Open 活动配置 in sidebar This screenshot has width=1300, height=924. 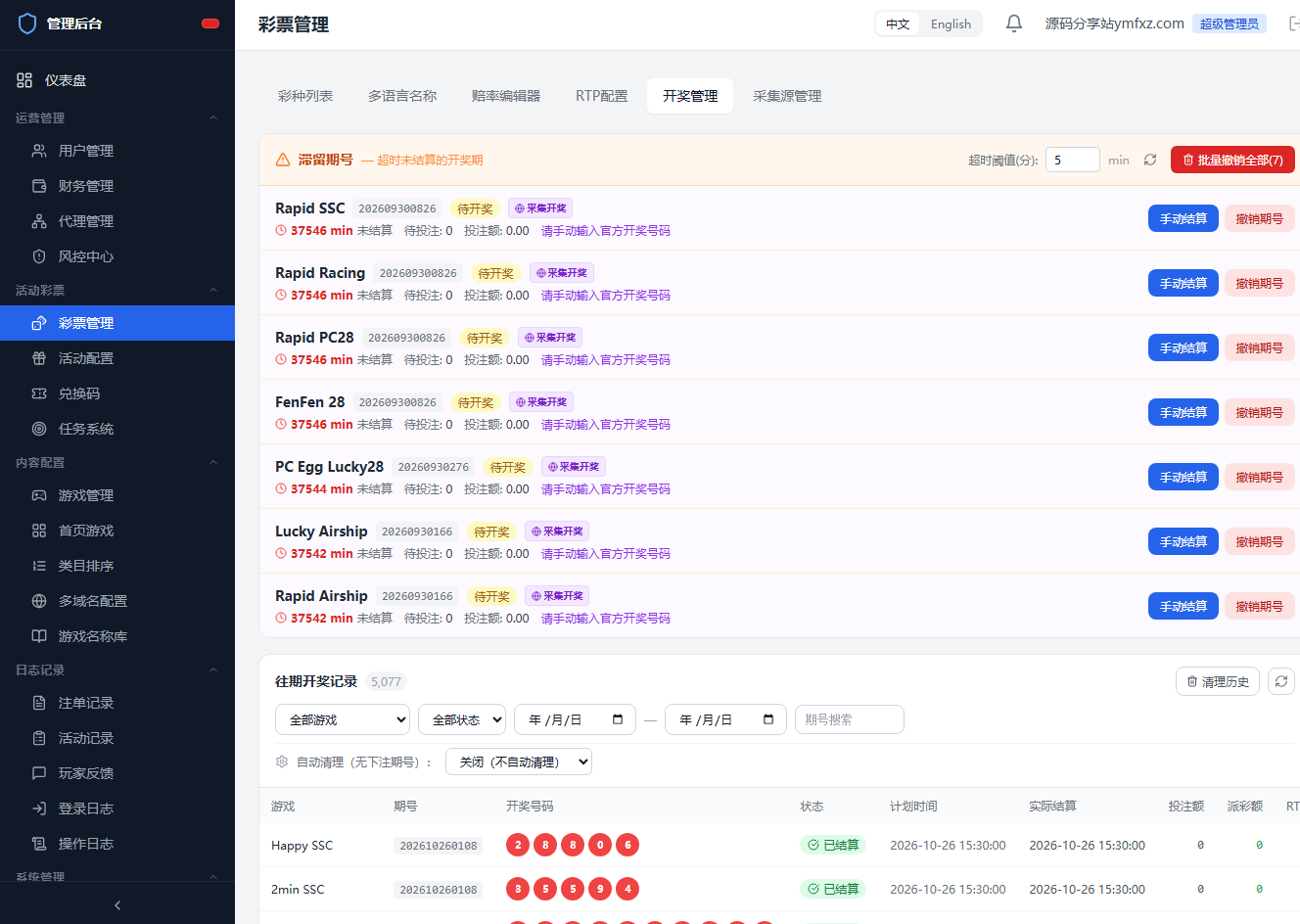117,358
